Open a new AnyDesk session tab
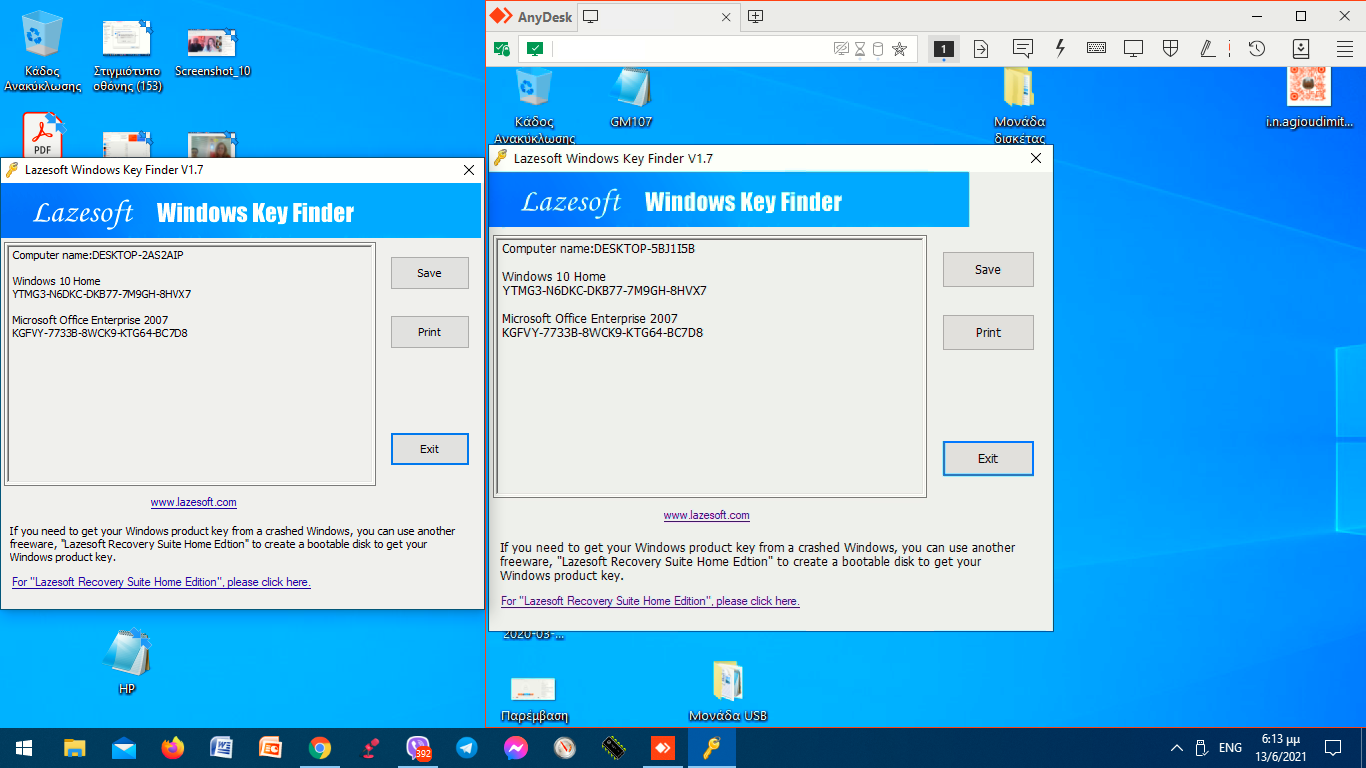Viewport: 1366px width, 768px height. 756,17
